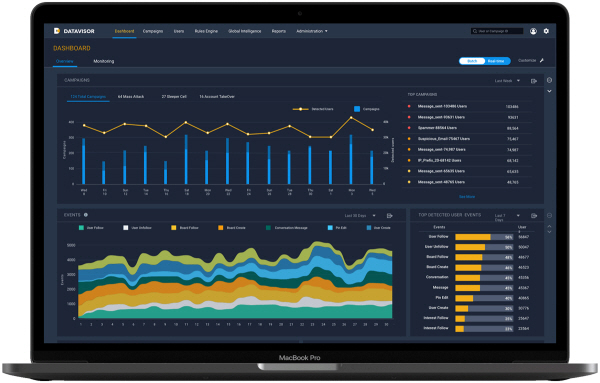
Task: Toggle Pin Edit legend series
Action: pos(338,228)
